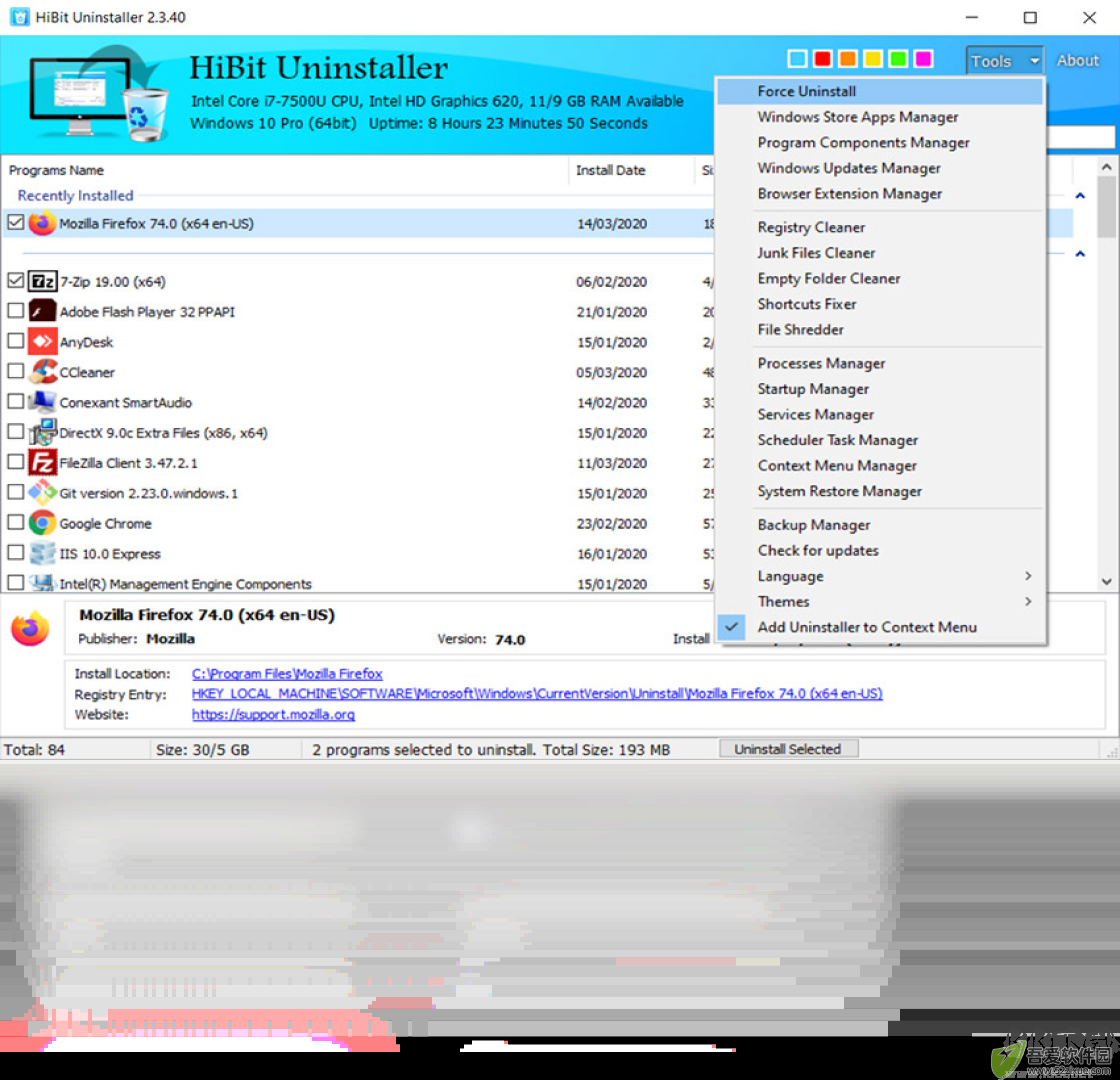This screenshot has height=1080, width=1120.
Task: Click the AnyDesk red icon
Action: [42, 341]
